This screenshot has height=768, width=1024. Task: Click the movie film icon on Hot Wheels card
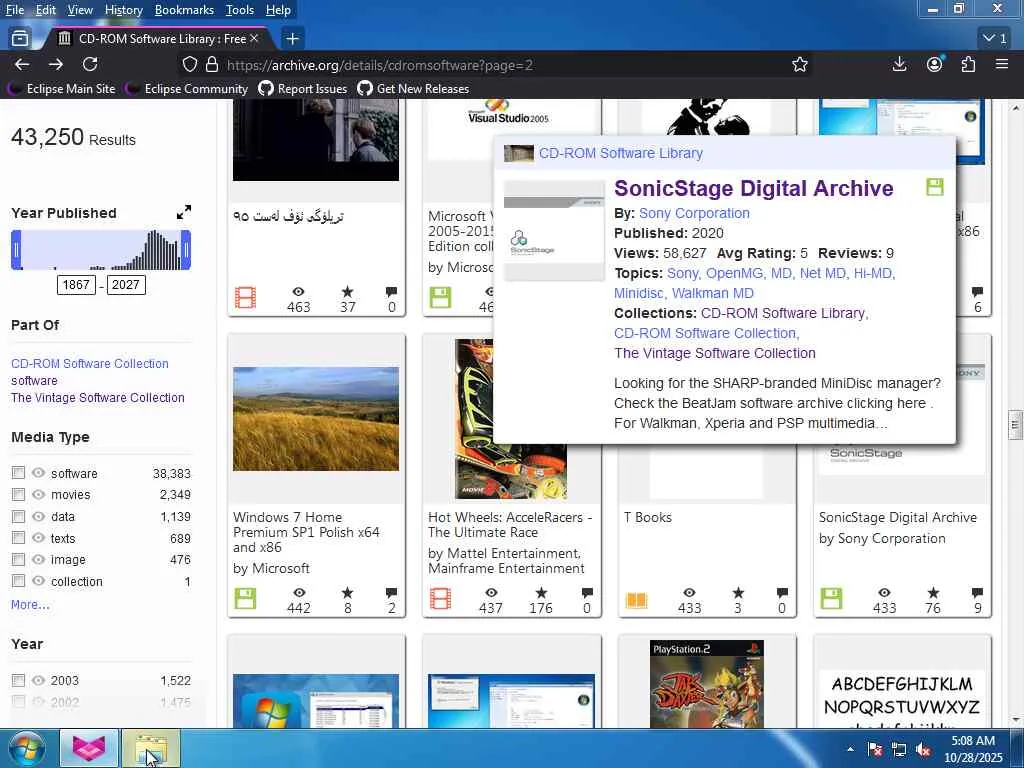441,598
